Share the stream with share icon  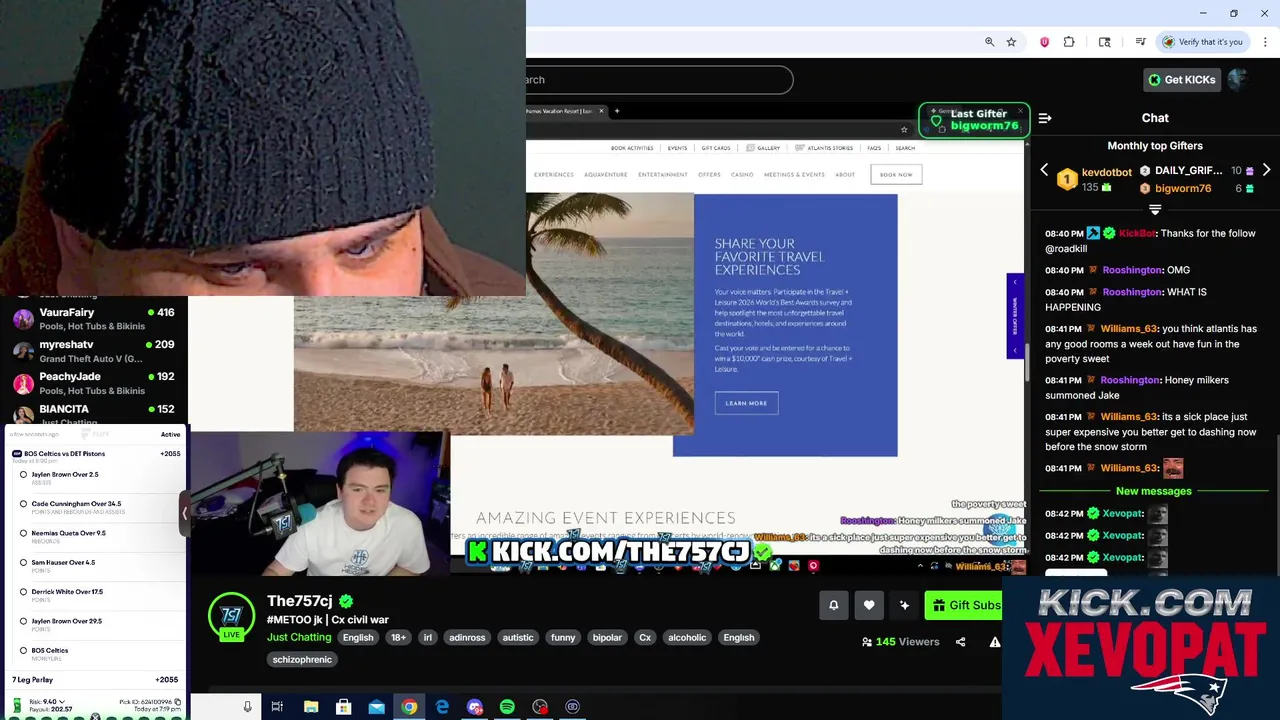960,642
